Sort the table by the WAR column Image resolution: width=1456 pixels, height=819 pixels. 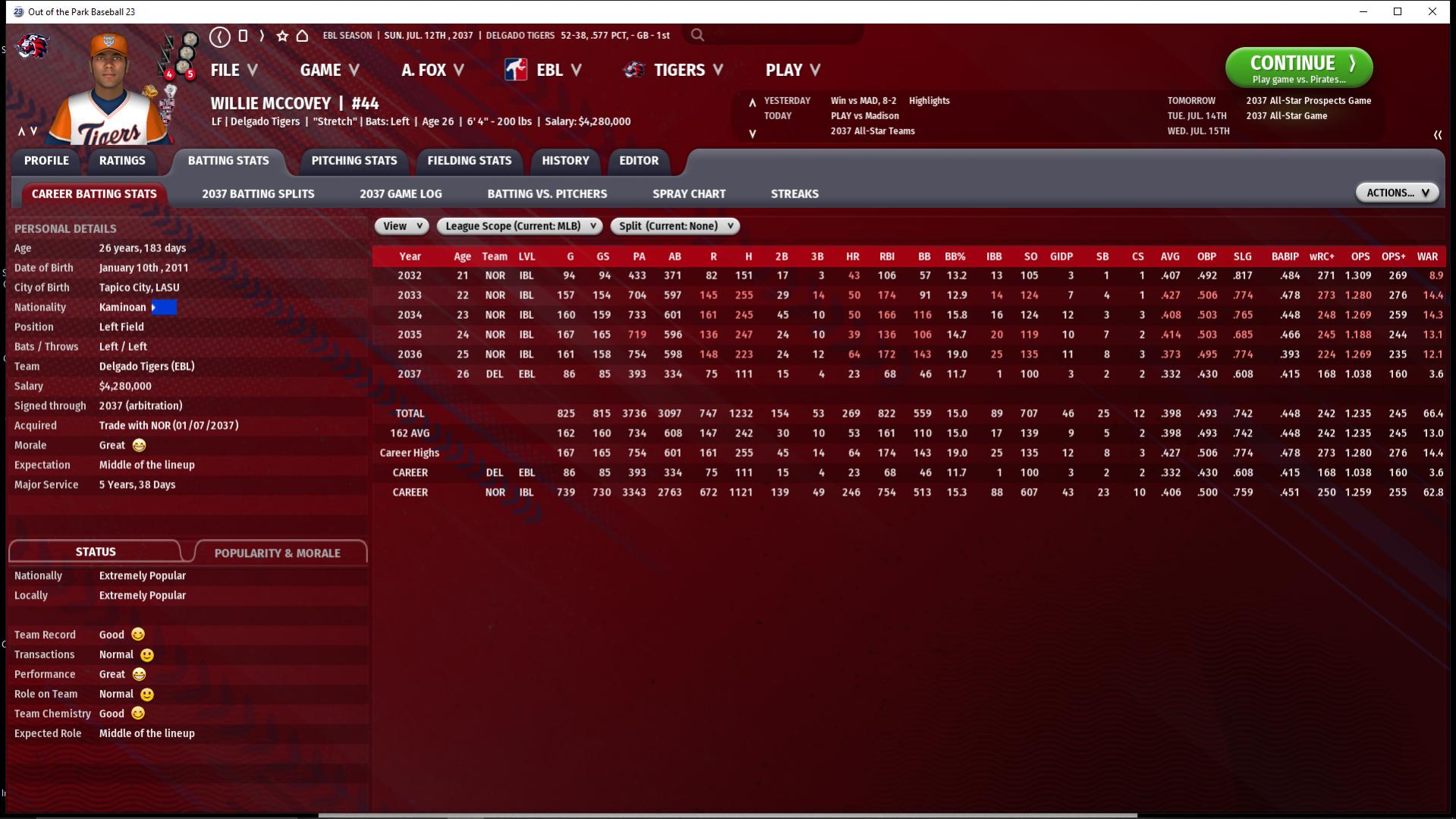pos(1426,257)
